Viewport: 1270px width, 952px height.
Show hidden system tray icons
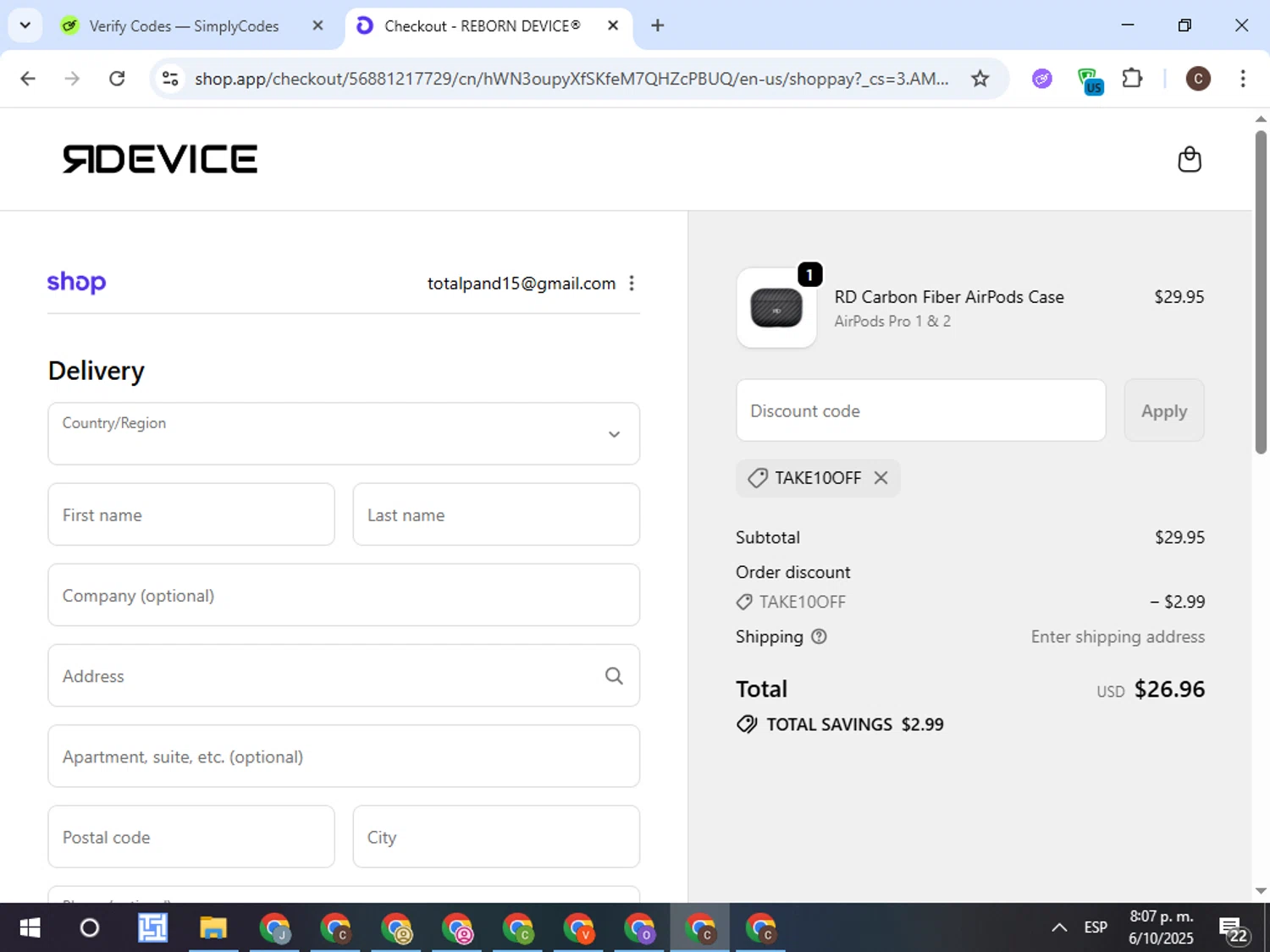[x=1059, y=927]
